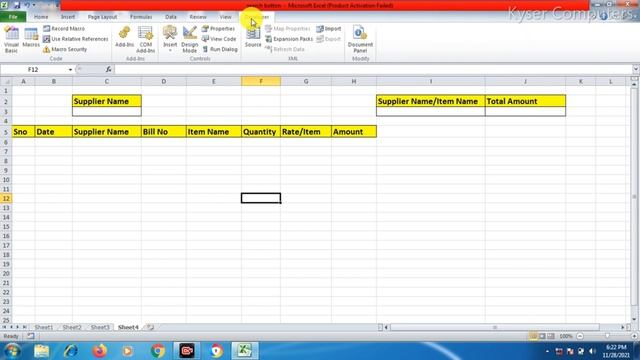Select the Sno header cell
640x360 pixels.
pyautogui.click(x=23, y=132)
